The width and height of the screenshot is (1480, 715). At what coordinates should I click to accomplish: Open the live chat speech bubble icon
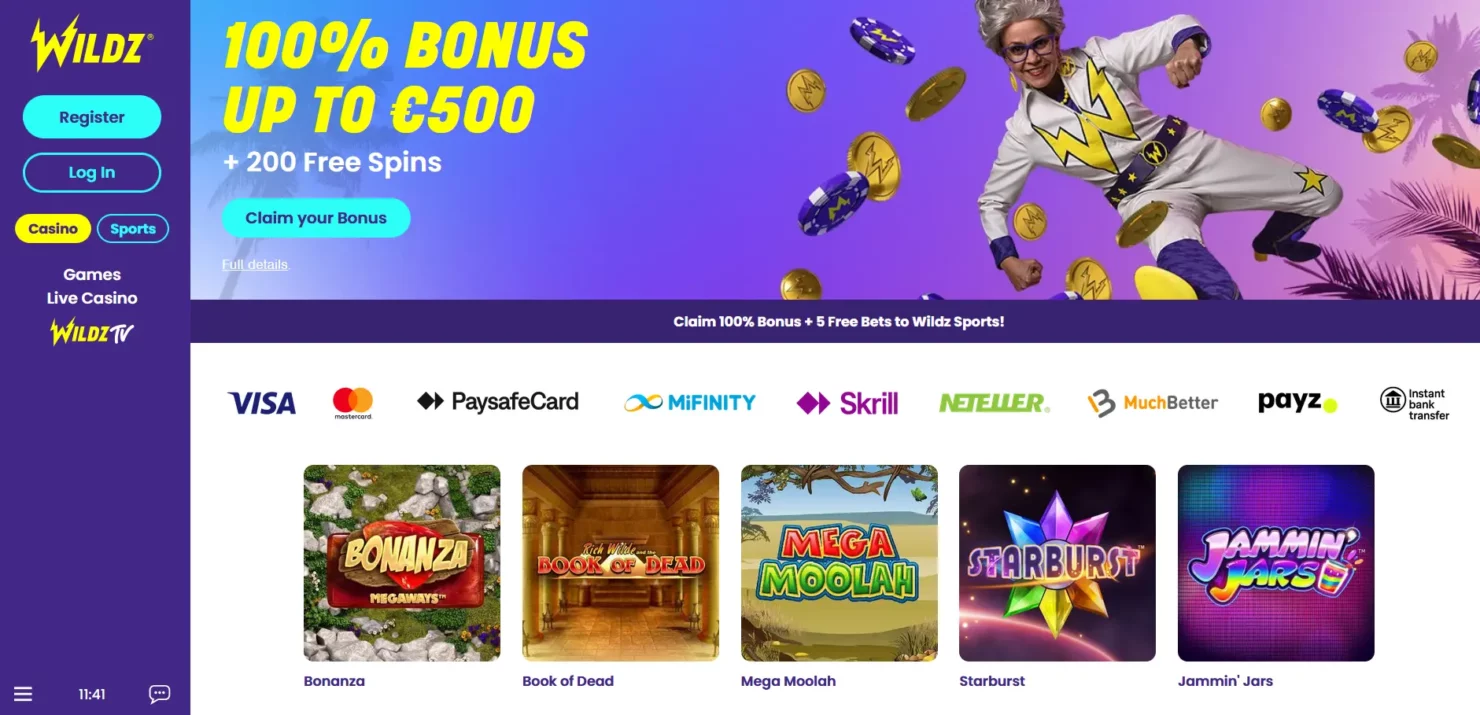pos(159,694)
